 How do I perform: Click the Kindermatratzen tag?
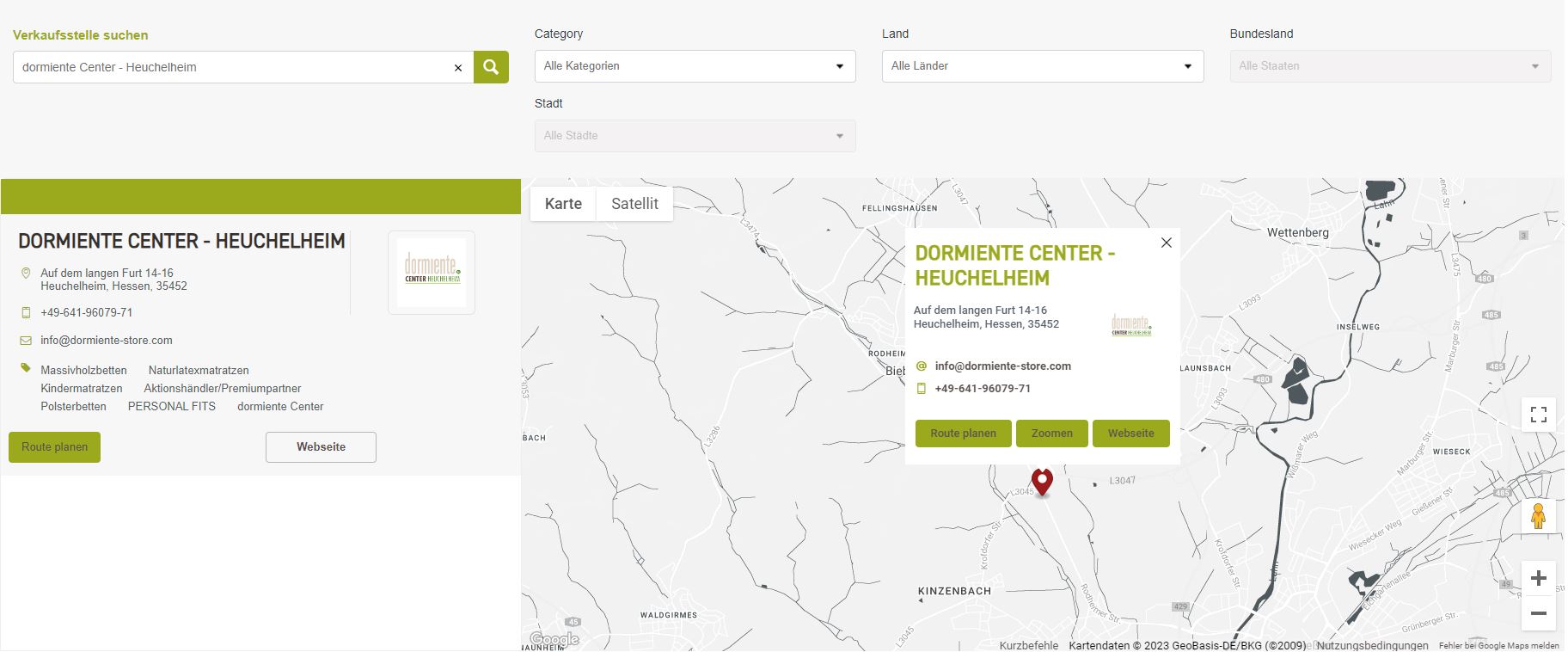[82, 389]
